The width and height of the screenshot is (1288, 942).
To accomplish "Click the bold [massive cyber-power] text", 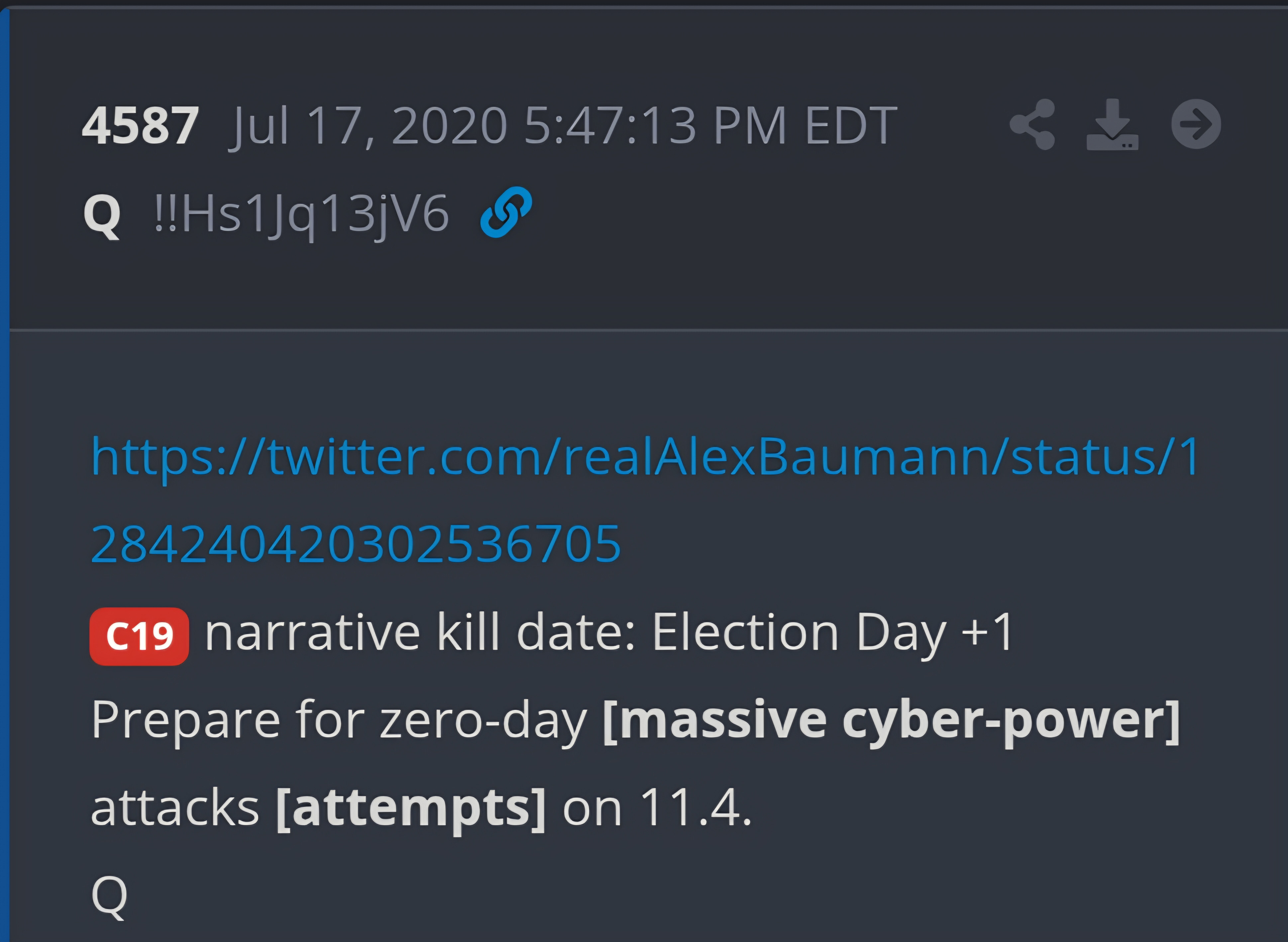I will (891, 720).
